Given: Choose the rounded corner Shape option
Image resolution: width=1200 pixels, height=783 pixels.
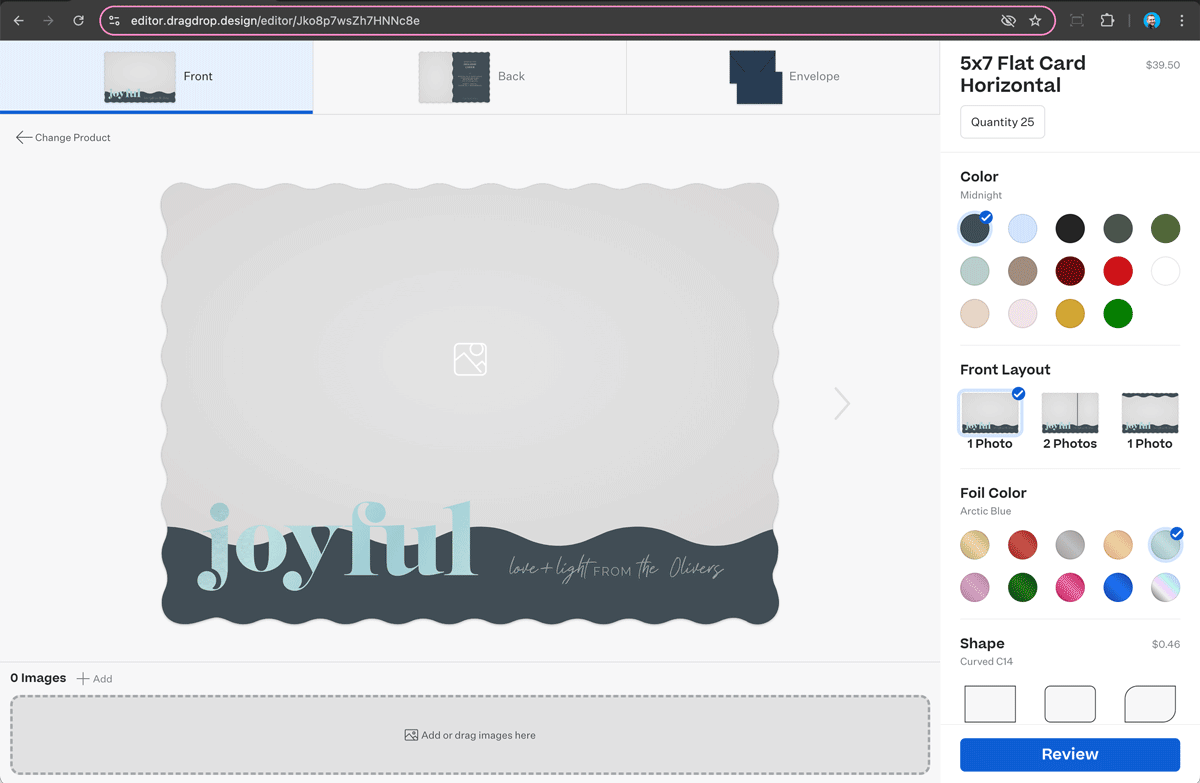Looking at the screenshot, I should click(1070, 704).
